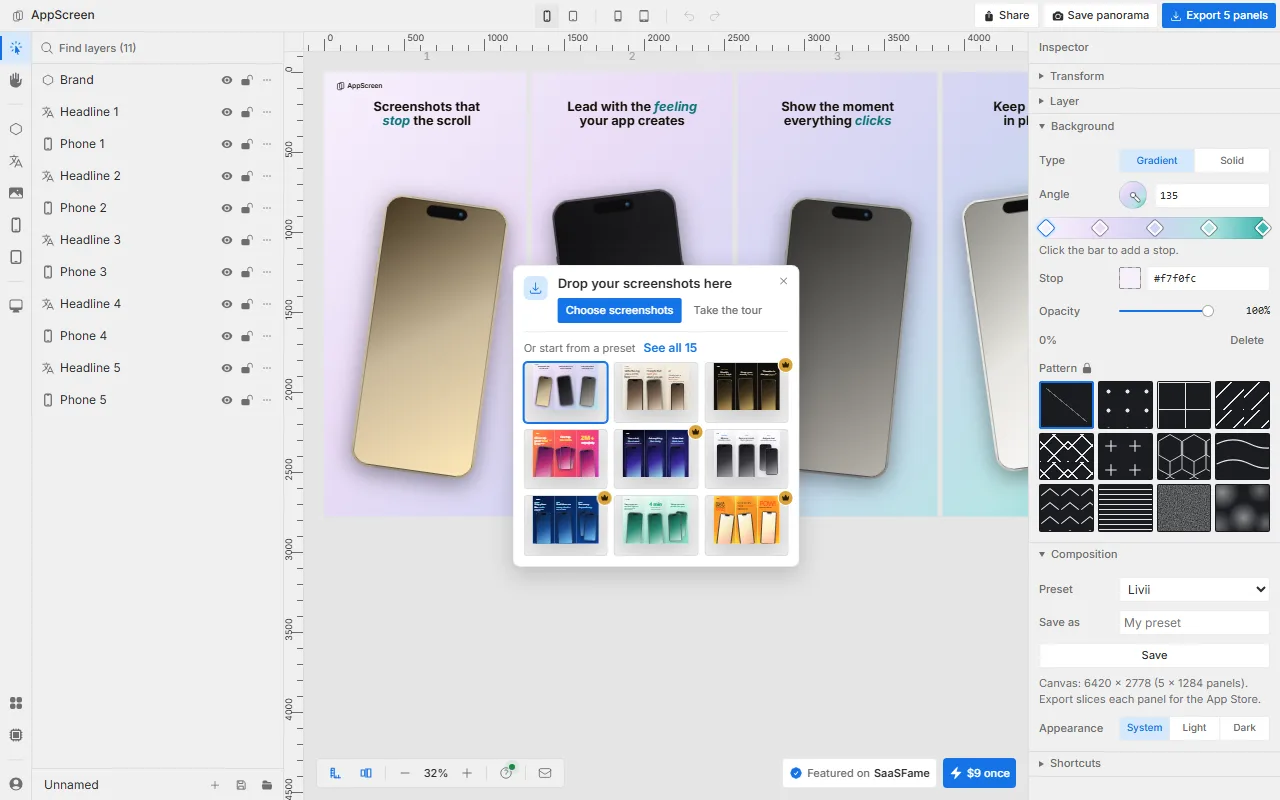Viewport: 1280px width, 800px height.
Task: Activate the hand pan tool
Action: coord(15,80)
